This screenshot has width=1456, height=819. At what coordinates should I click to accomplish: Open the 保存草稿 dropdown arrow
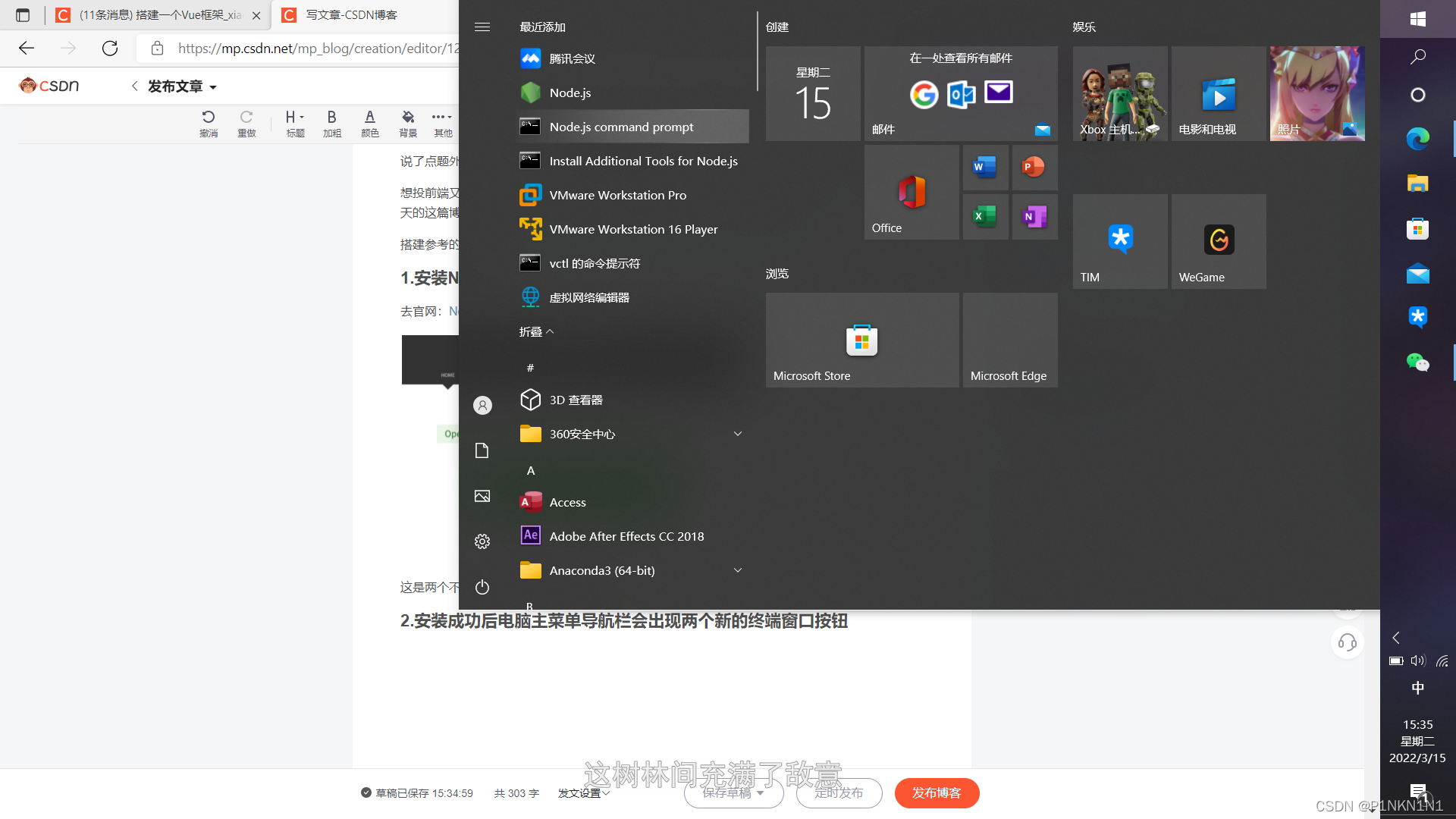point(761,792)
